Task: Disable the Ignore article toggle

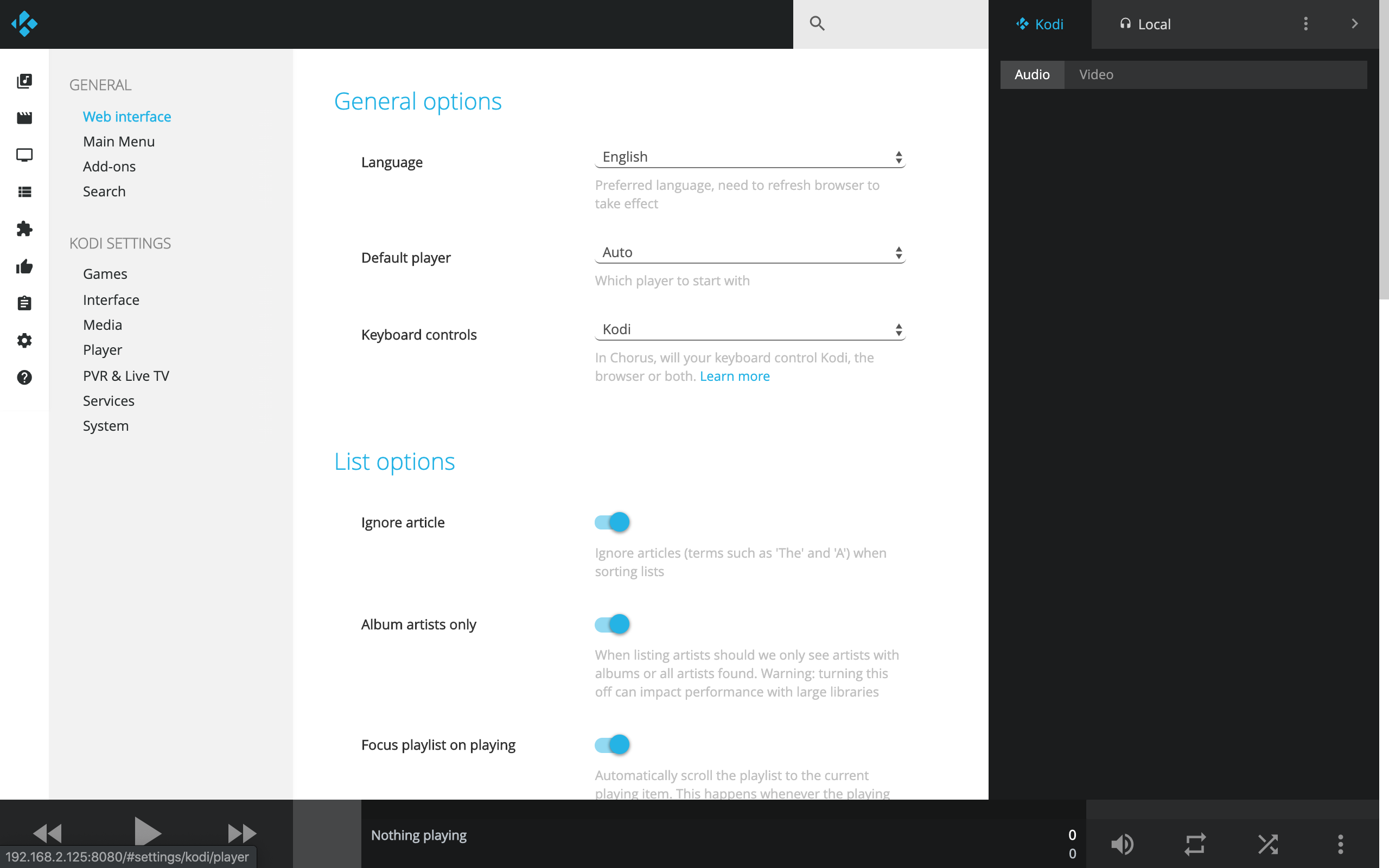Action: tap(612, 522)
